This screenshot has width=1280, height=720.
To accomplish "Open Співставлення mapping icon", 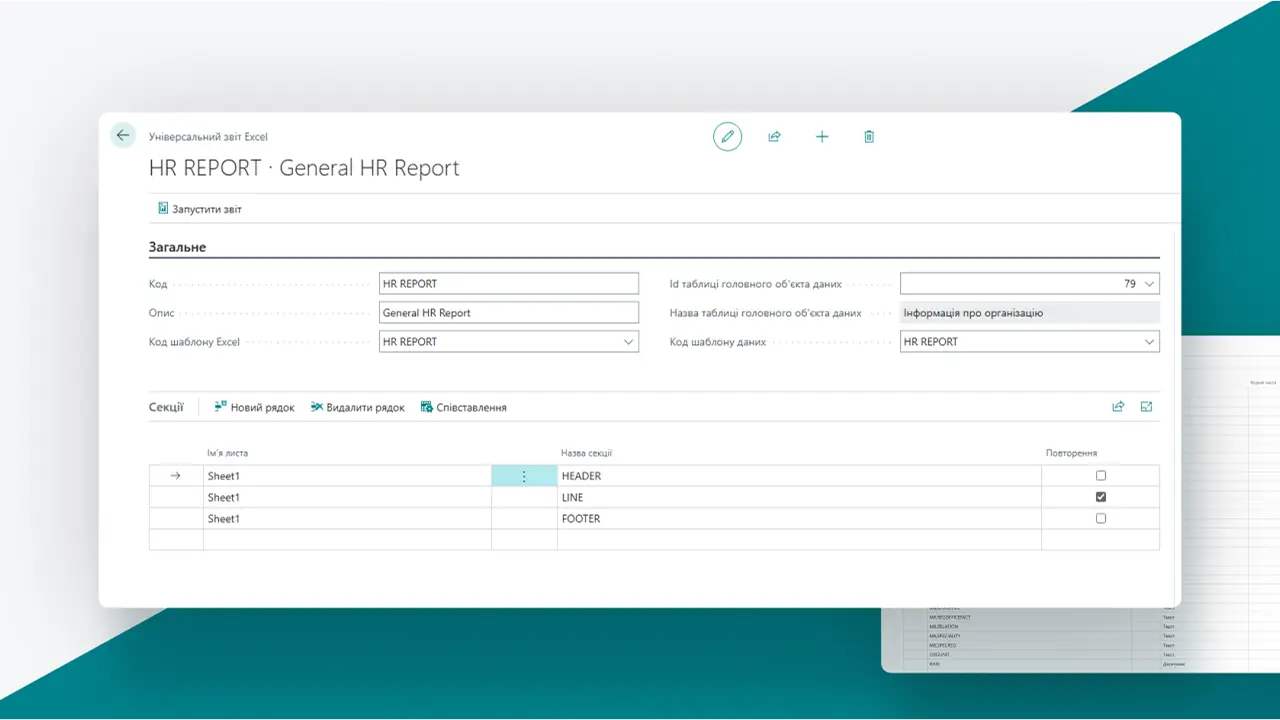I will [x=463, y=407].
